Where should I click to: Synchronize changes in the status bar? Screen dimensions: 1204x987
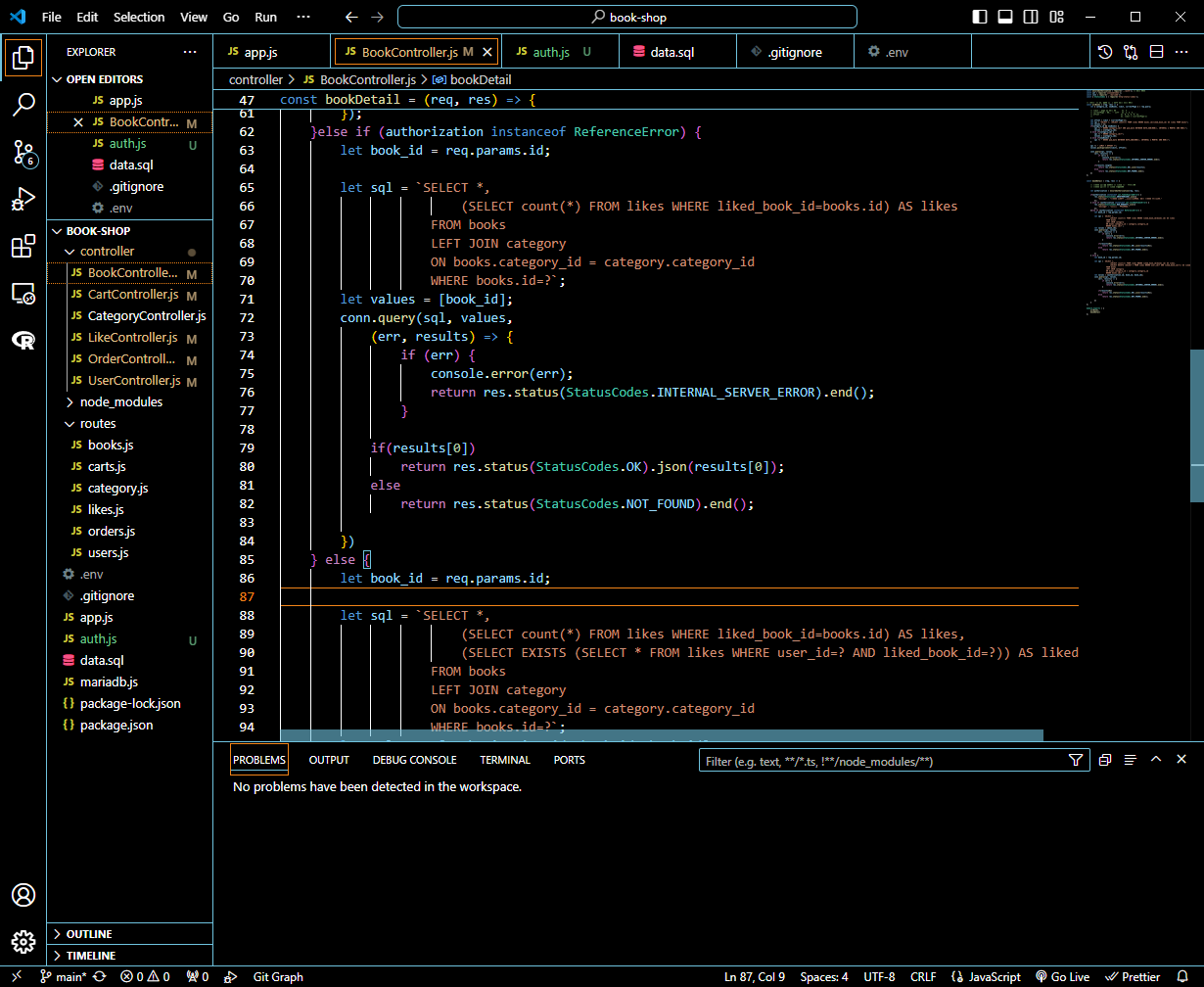(99, 977)
